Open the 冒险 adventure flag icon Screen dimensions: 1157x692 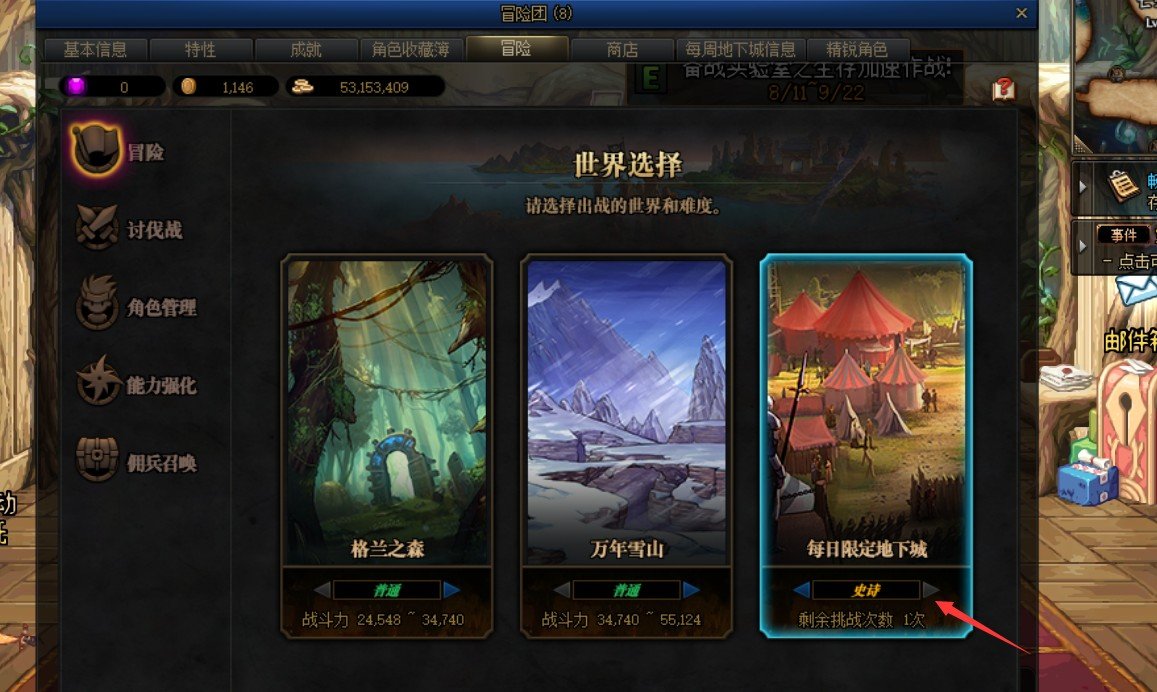click(95, 150)
